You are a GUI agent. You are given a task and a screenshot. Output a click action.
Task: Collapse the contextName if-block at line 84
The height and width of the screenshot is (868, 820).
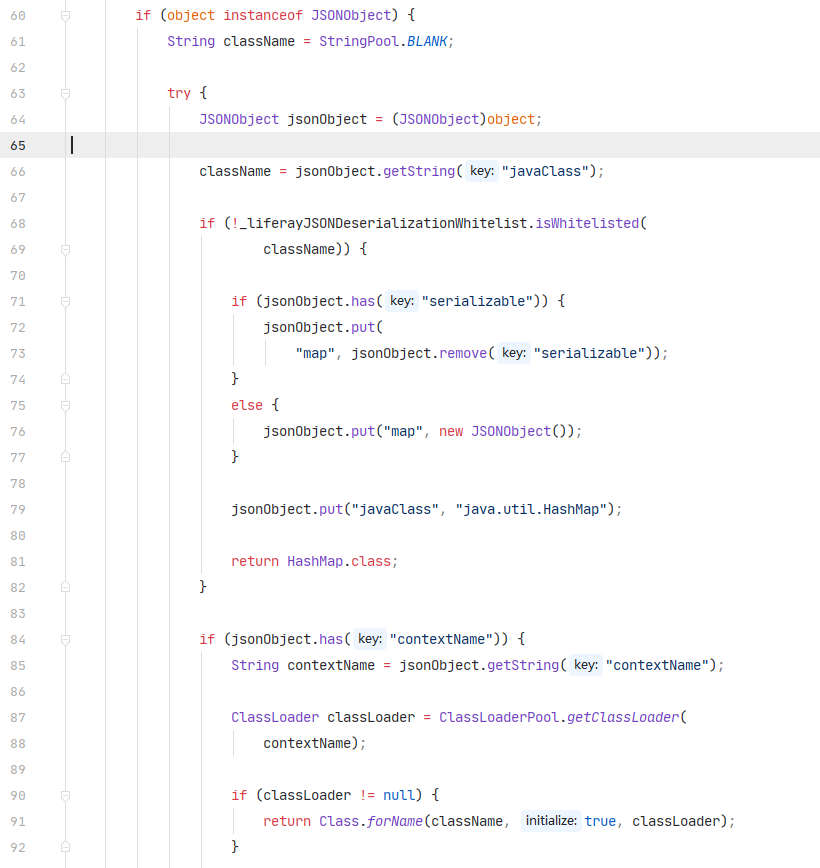pos(65,640)
